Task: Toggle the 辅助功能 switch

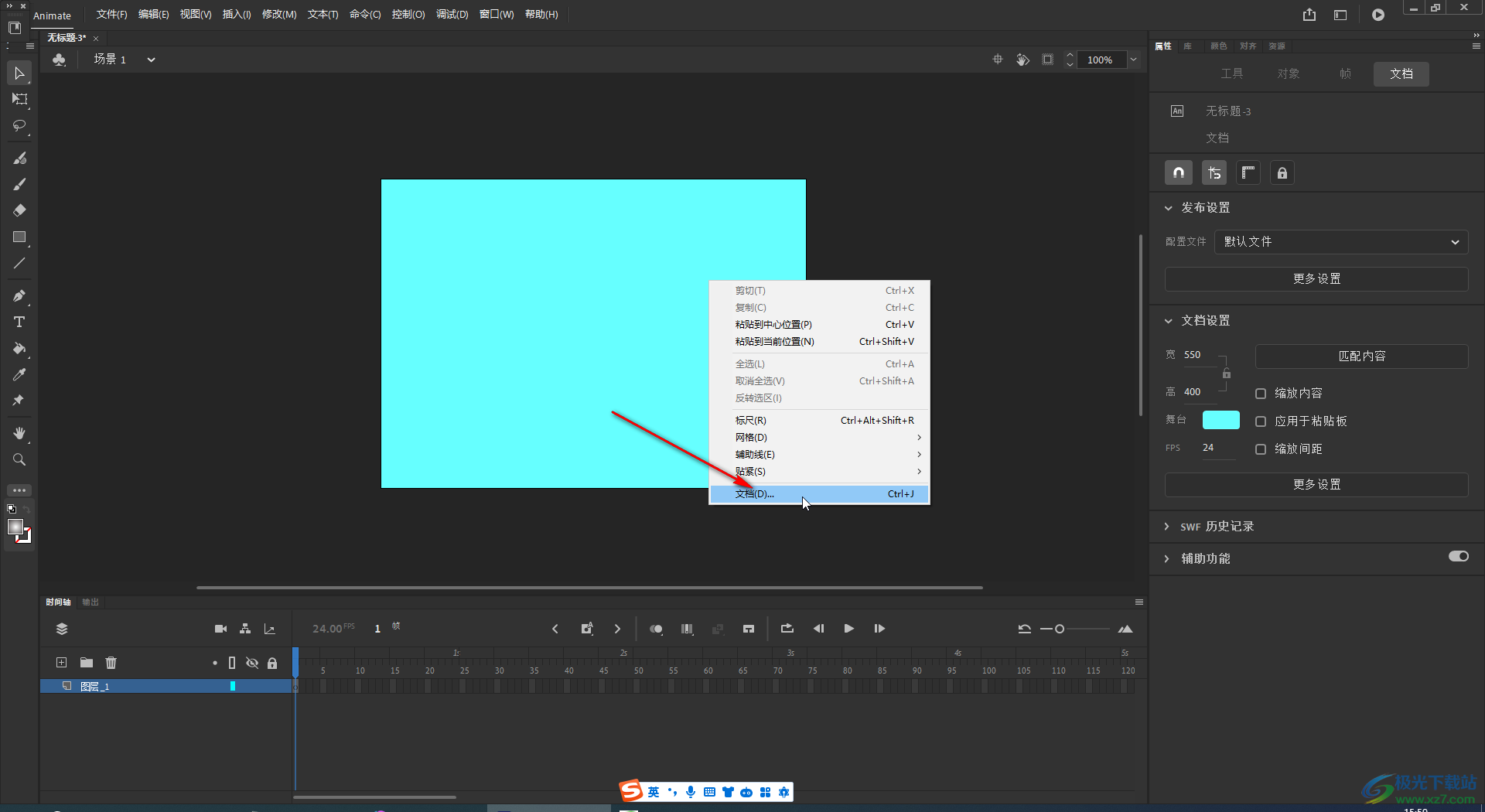Action: coord(1459,557)
